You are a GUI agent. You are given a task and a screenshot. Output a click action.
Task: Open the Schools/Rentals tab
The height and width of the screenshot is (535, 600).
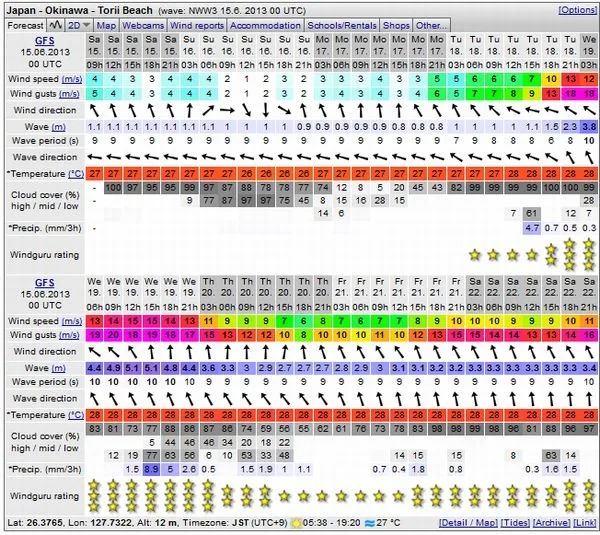click(342, 25)
